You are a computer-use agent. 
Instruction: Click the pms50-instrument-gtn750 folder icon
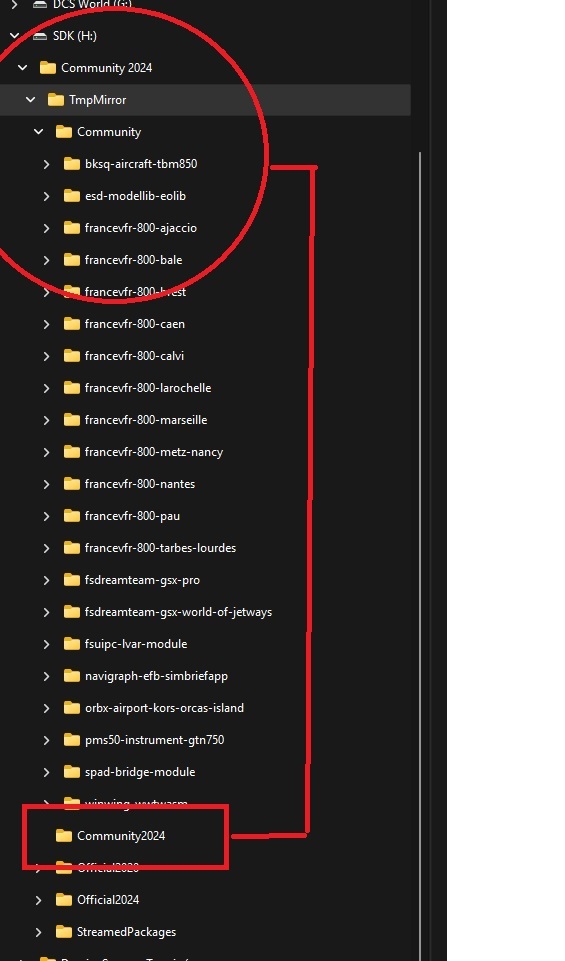72,740
